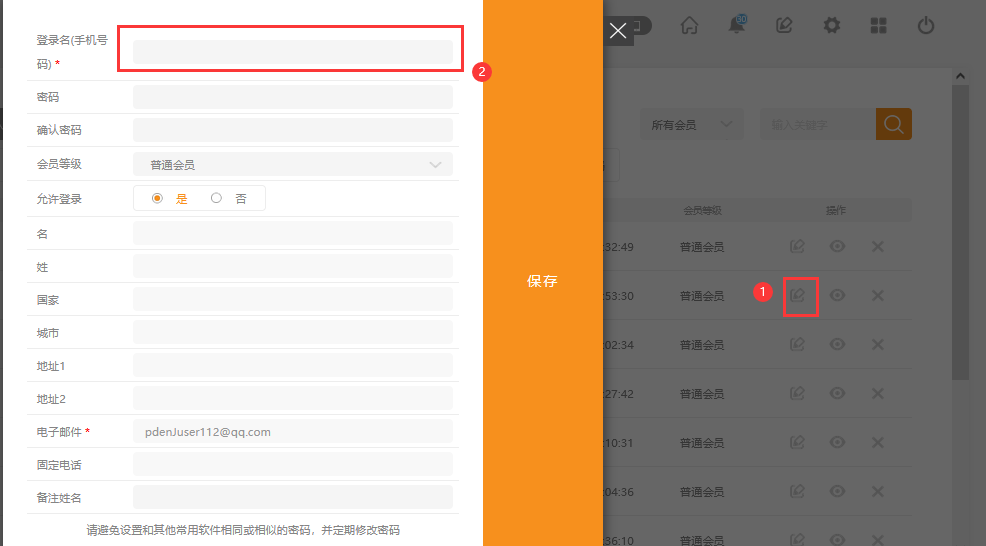Click the 会员等级 column header
986x546 pixels.
click(x=702, y=210)
